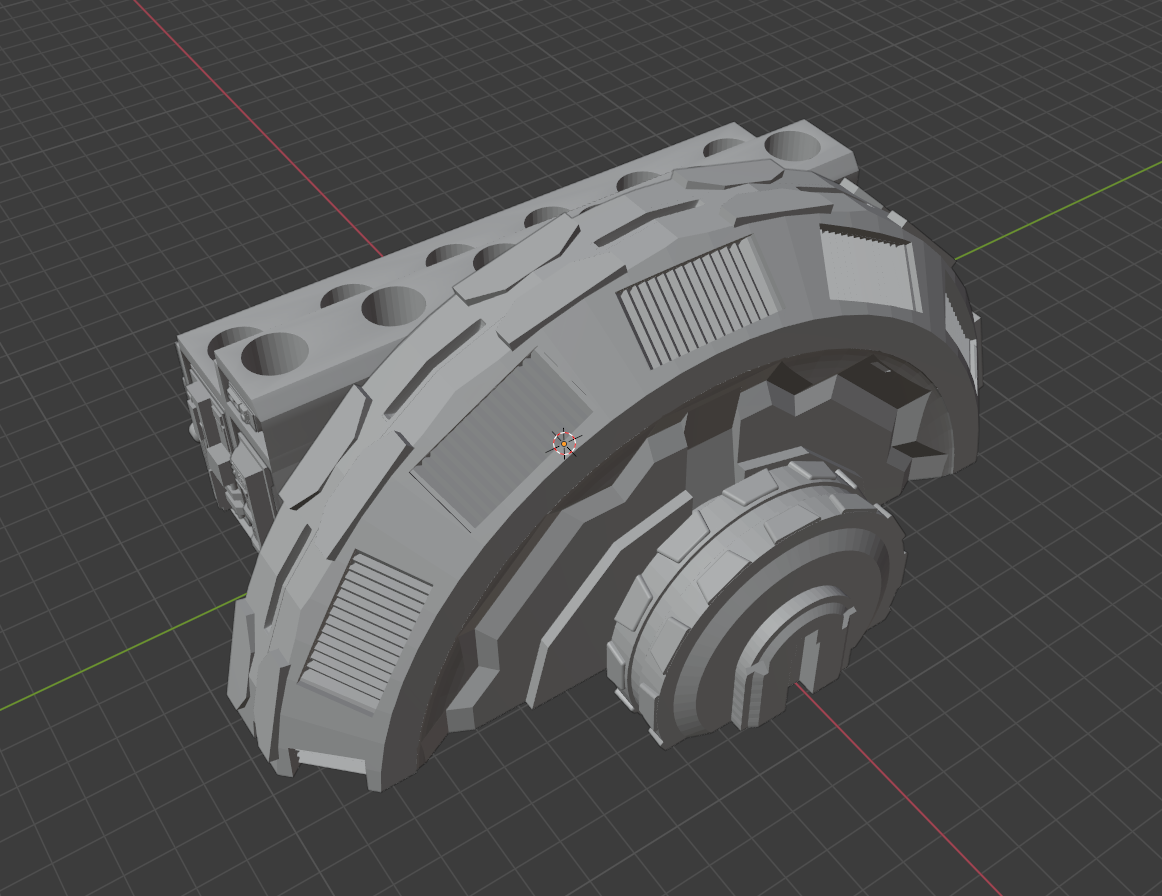1162x896 pixels.
Task: Select the round hub cap with U-shaped emblem
Action: [756, 603]
